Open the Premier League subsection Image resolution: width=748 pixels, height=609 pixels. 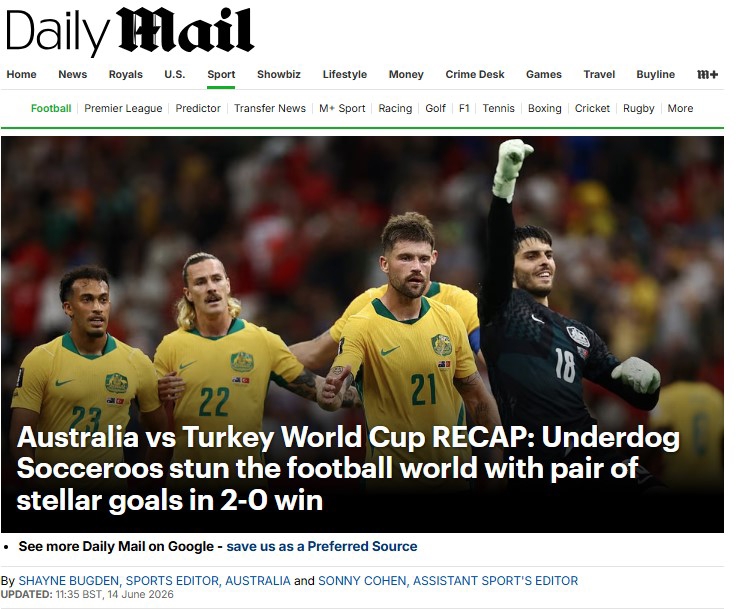(123, 108)
